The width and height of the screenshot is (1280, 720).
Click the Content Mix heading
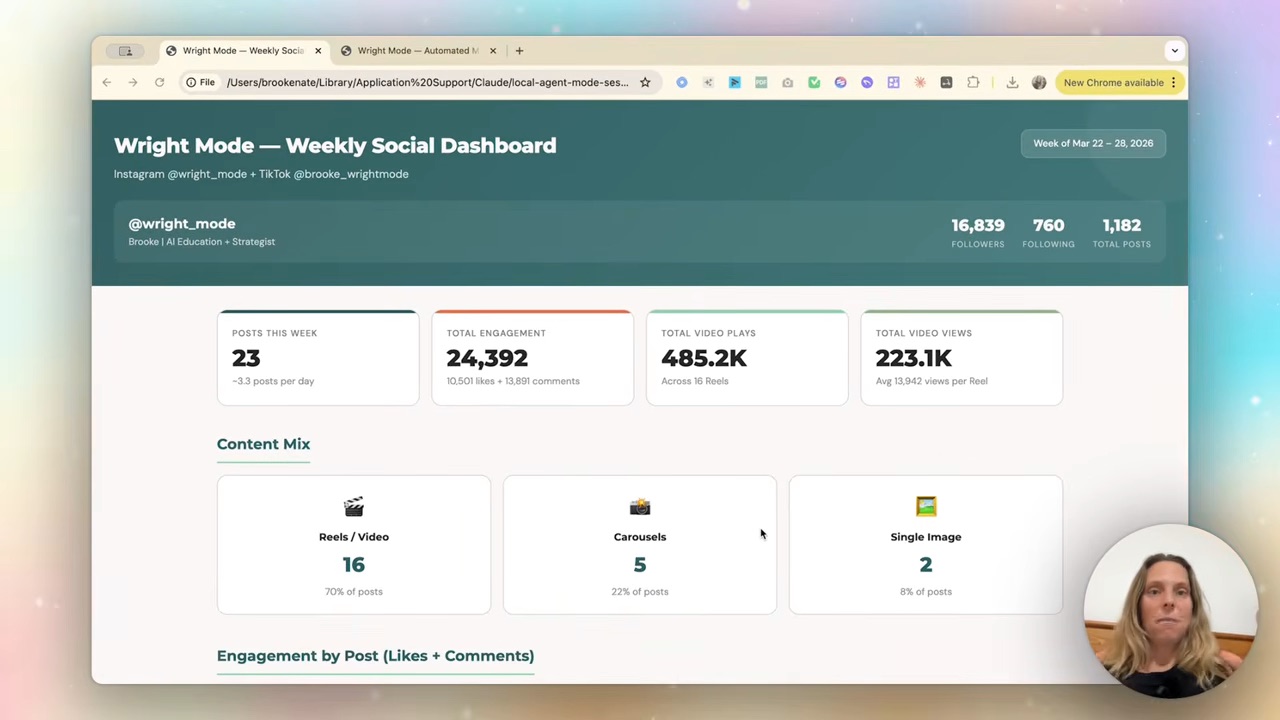[264, 444]
